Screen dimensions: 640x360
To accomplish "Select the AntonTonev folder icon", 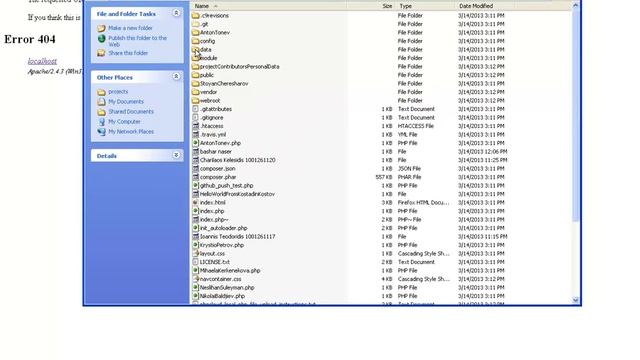I will (x=196, y=33).
